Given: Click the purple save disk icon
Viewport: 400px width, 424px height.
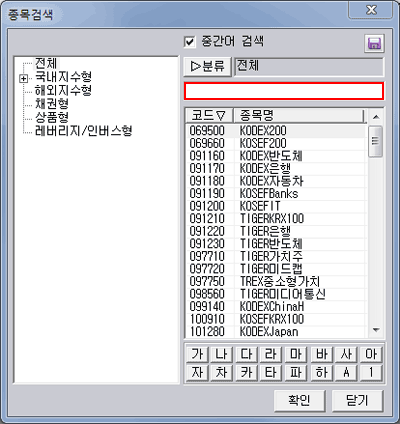Looking at the screenshot, I should pos(374,44).
